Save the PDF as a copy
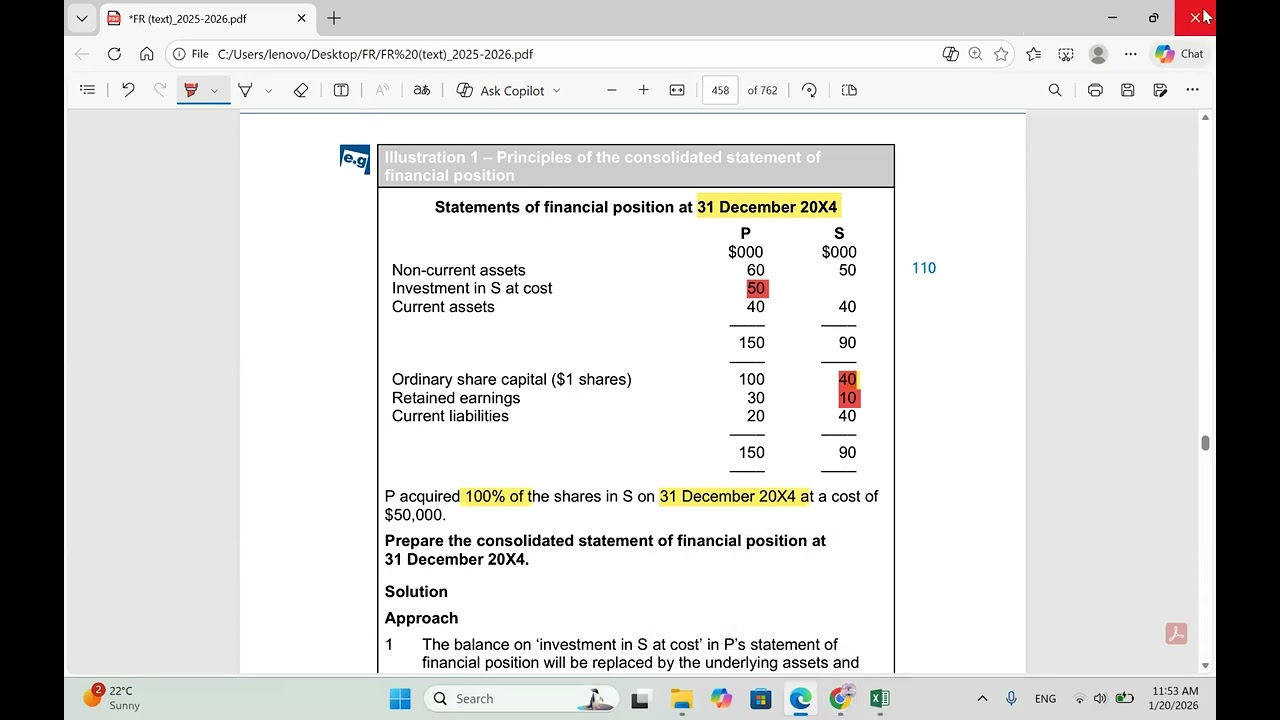 1160,90
